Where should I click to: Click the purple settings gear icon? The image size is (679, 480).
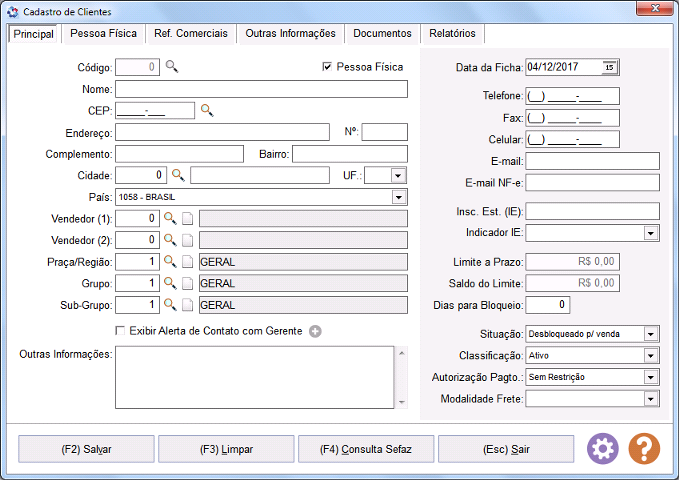click(603, 449)
